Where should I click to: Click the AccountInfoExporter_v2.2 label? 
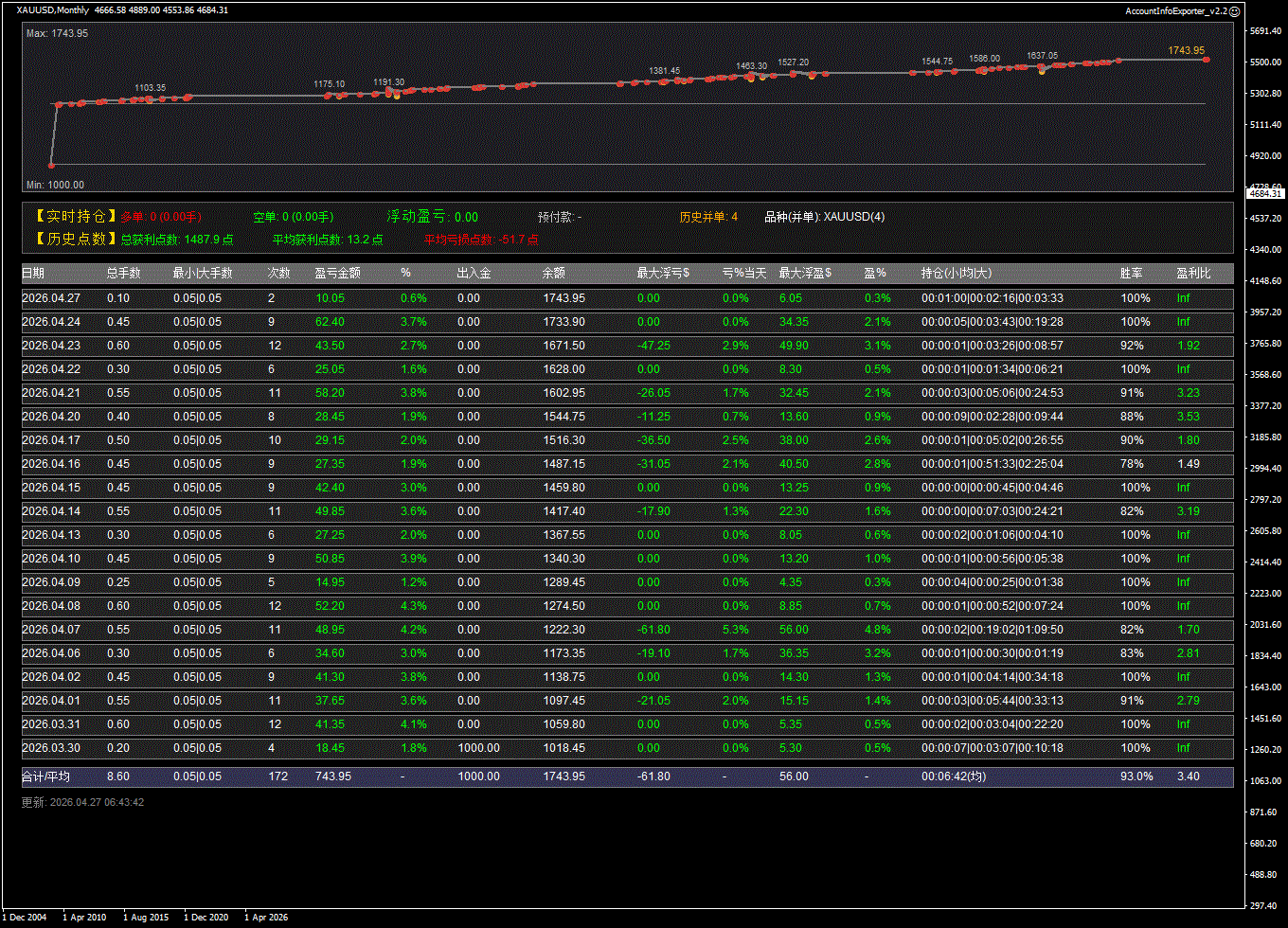[1175, 10]
